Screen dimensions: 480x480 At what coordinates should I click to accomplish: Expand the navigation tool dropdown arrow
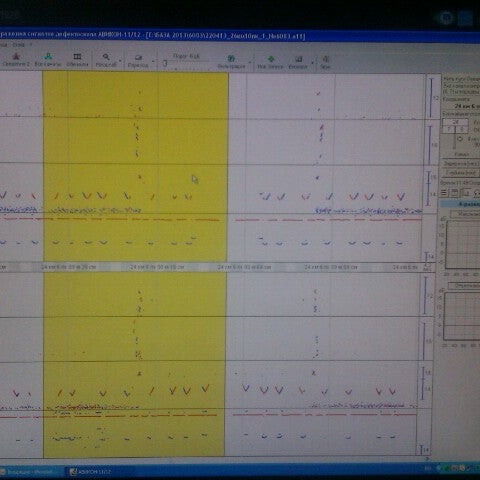(x=153, y=62)
